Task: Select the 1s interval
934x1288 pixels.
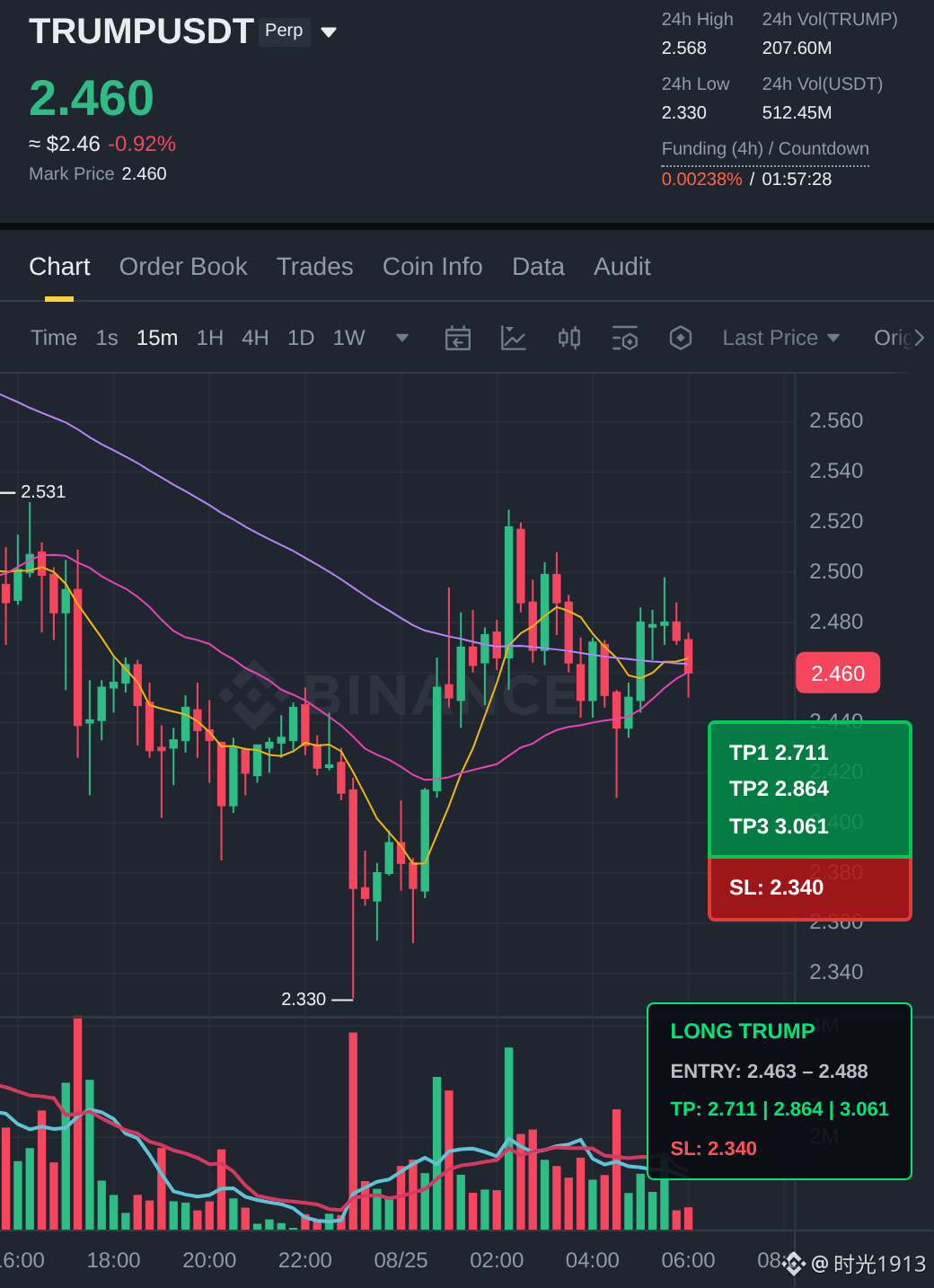Action: [107, 338]
